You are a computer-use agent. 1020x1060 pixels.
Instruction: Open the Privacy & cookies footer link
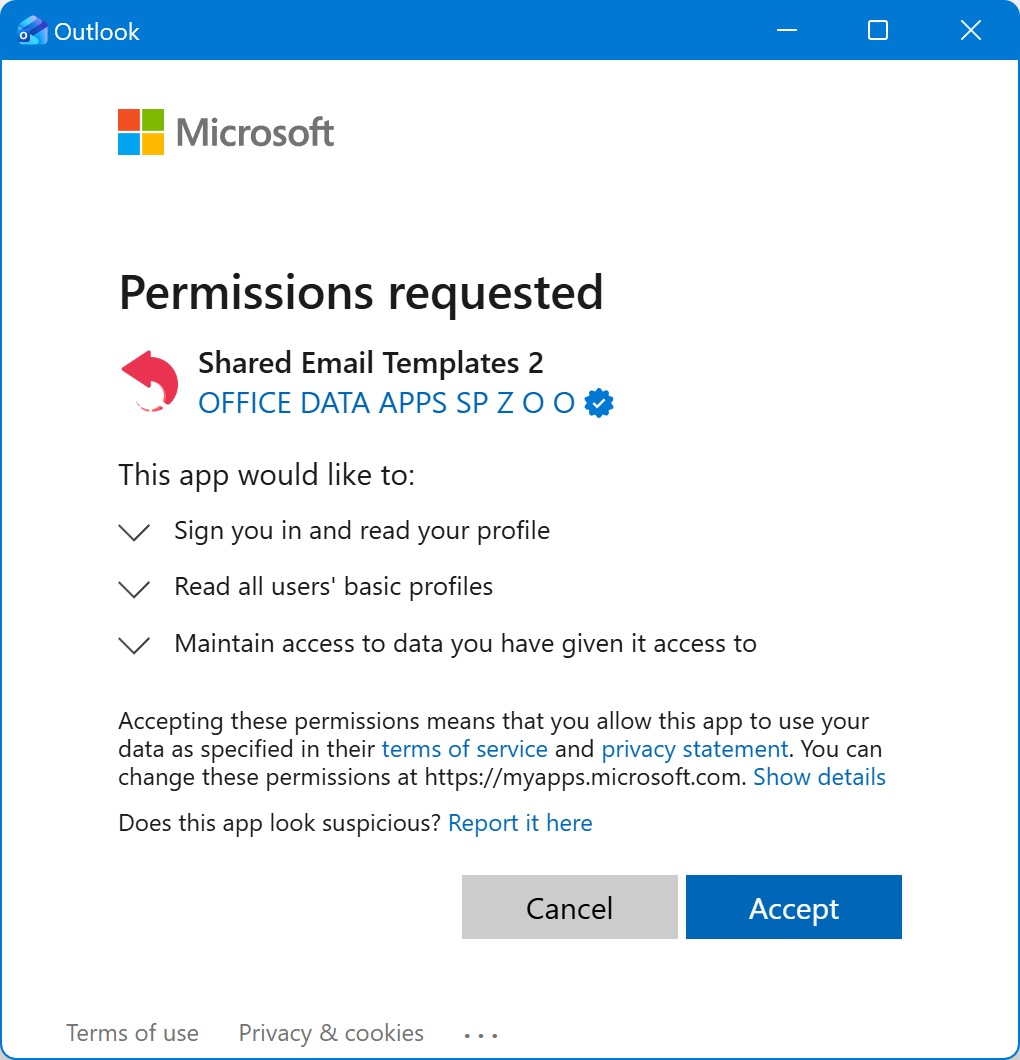tap(331, 1033)
